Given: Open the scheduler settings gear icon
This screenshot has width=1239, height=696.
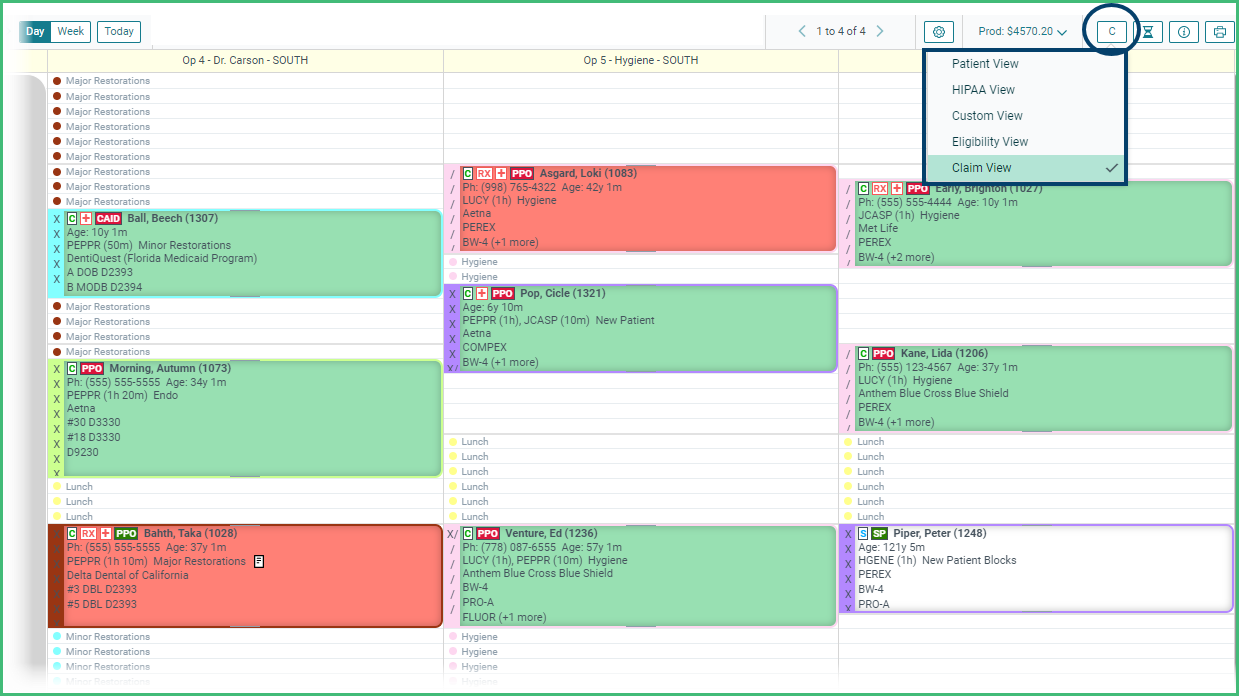Looking at the screenshot, I should (x=938, y=31).
